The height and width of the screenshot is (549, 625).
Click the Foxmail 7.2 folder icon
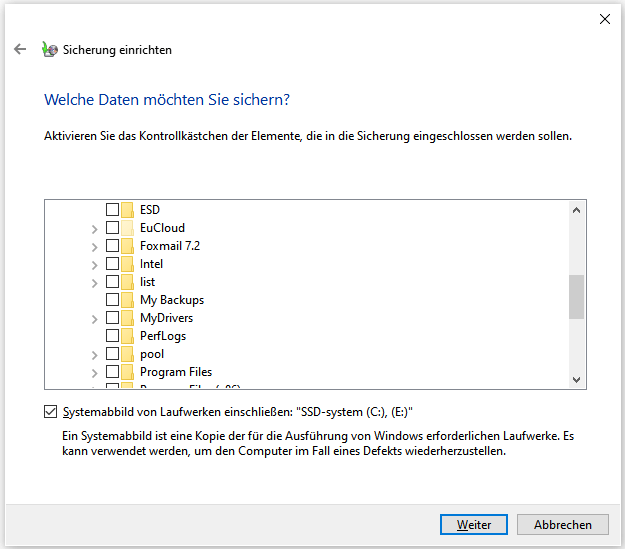(127, 246)
